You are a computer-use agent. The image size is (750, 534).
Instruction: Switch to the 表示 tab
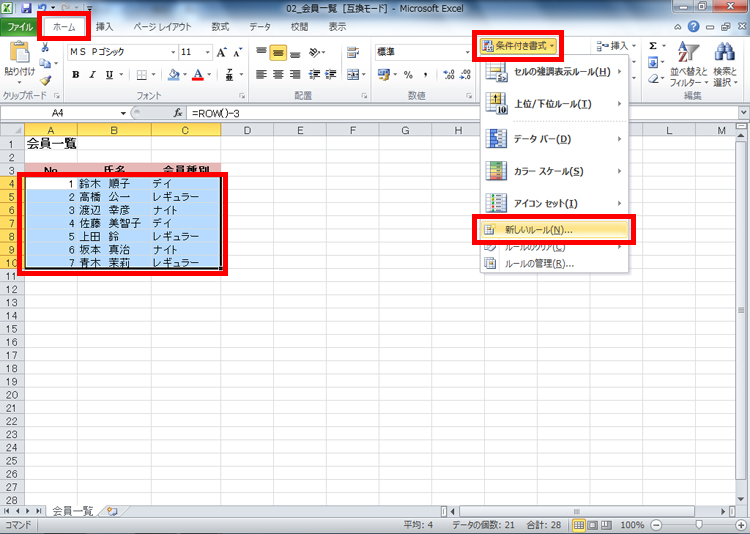coord(337,27)
